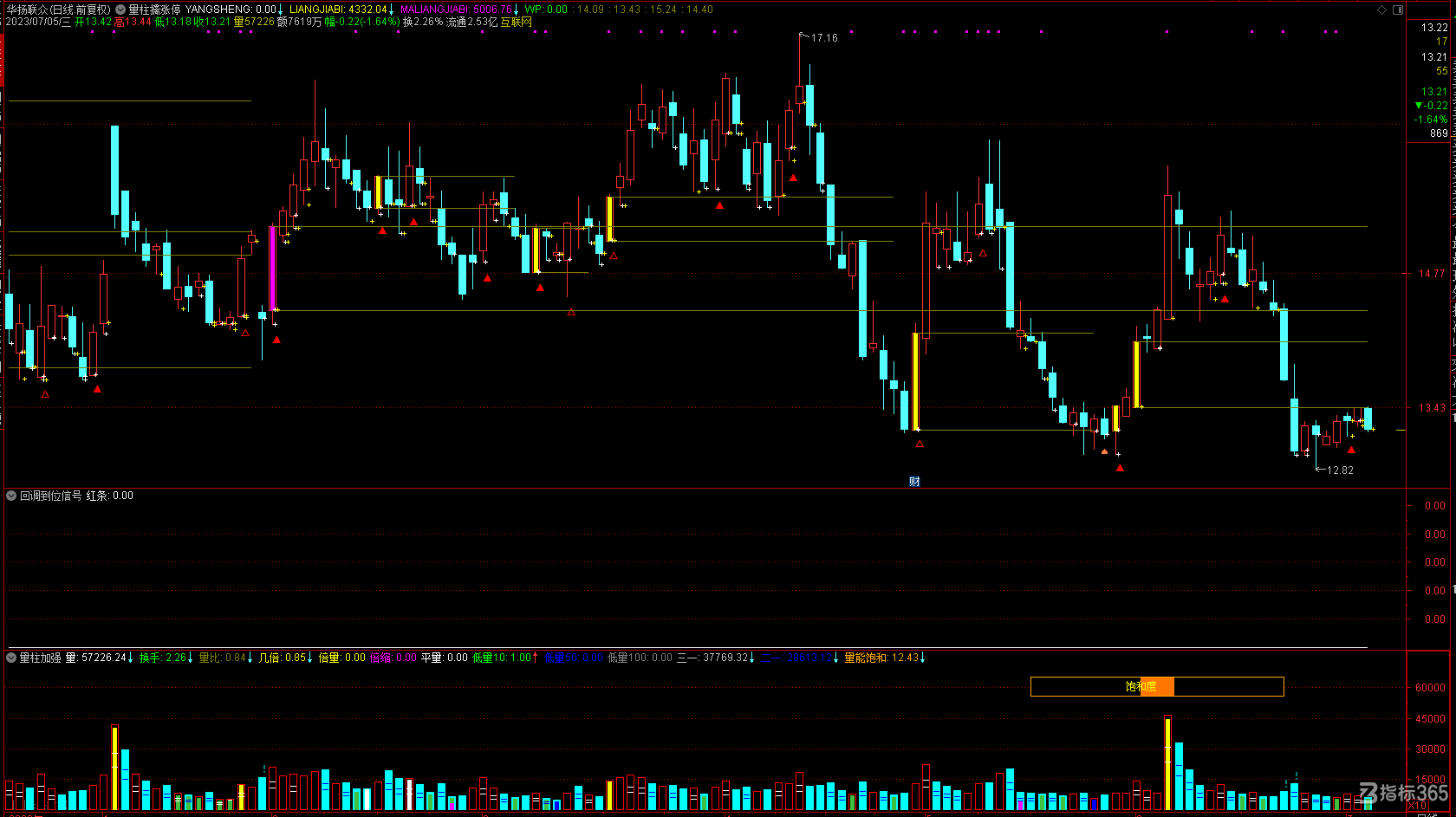The image size is (1456, 817).
Task: Select the 12.82 low price label
Action: 1340,470
